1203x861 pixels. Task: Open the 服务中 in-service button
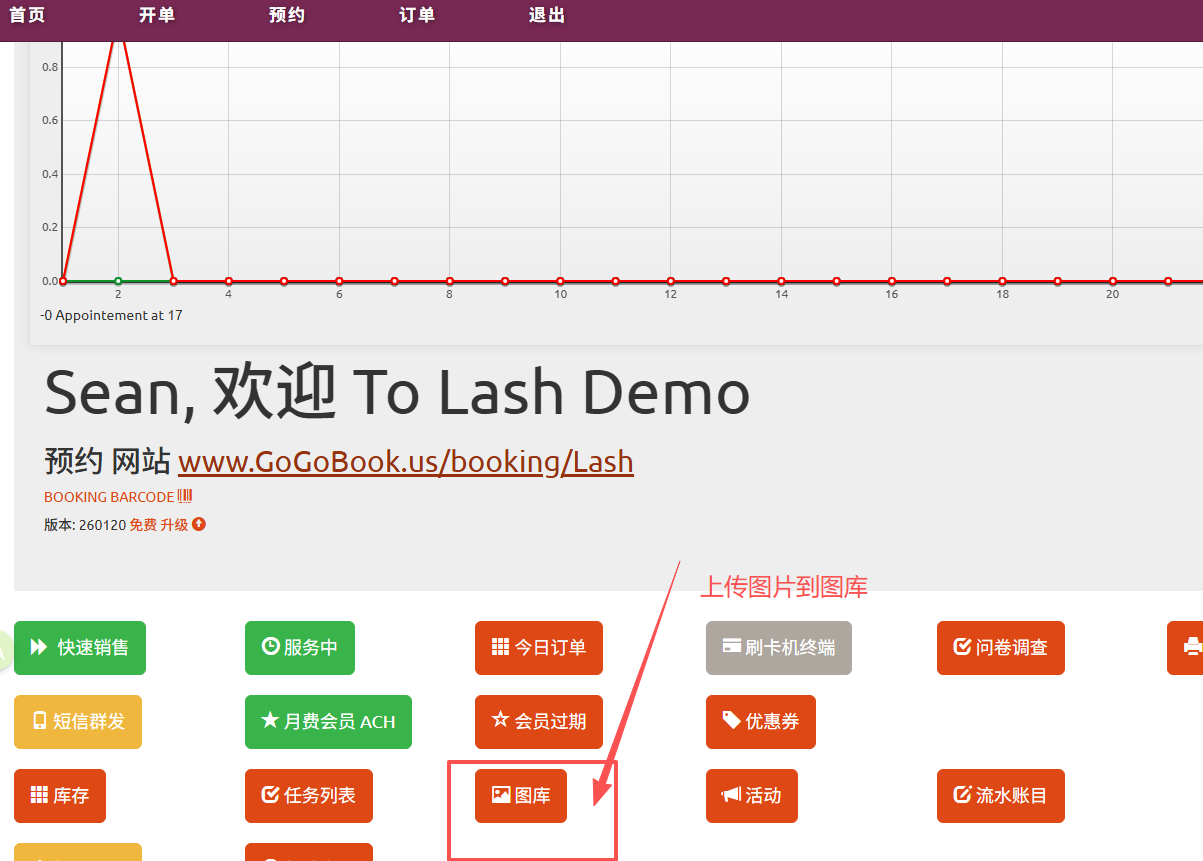point(300,648)
